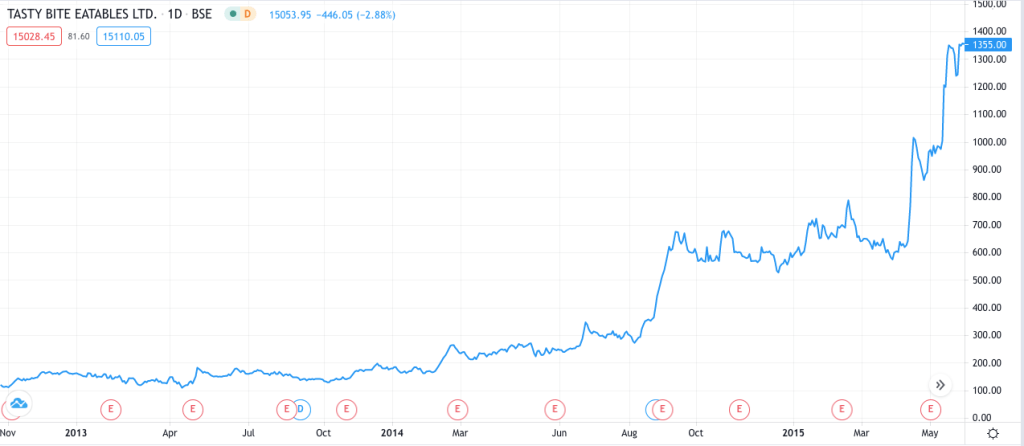Select earnings marker just left of dividend marker

(x=287, y=408)
